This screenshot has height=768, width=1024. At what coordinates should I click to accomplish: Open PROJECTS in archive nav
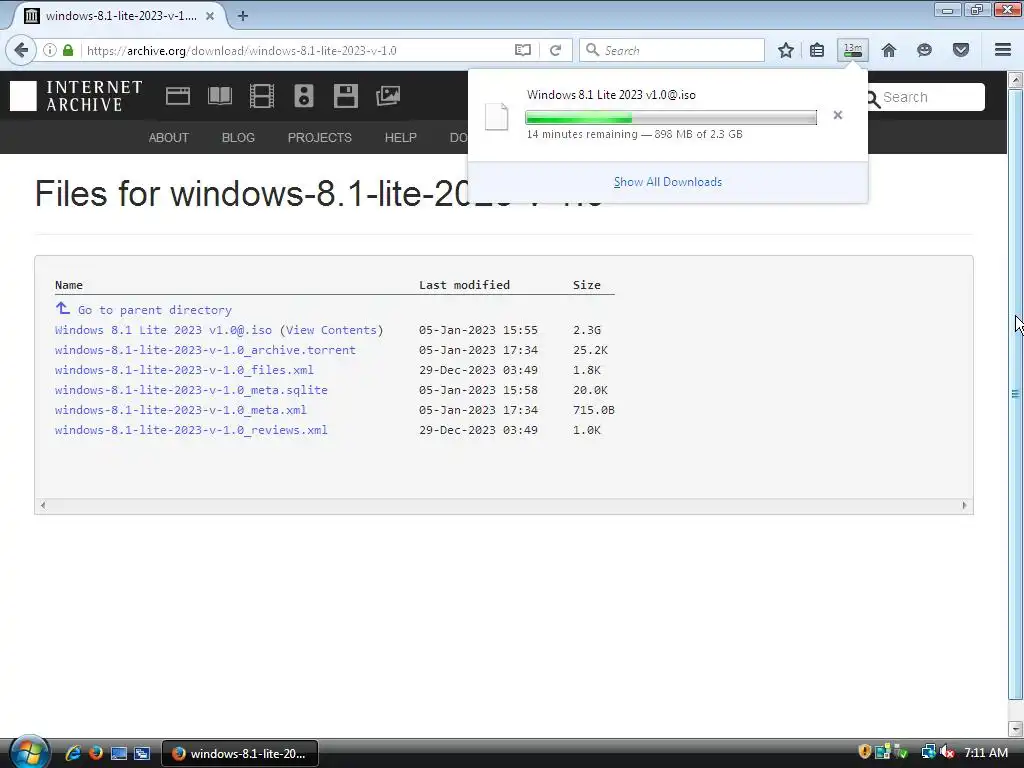click(x=320, y=138)
